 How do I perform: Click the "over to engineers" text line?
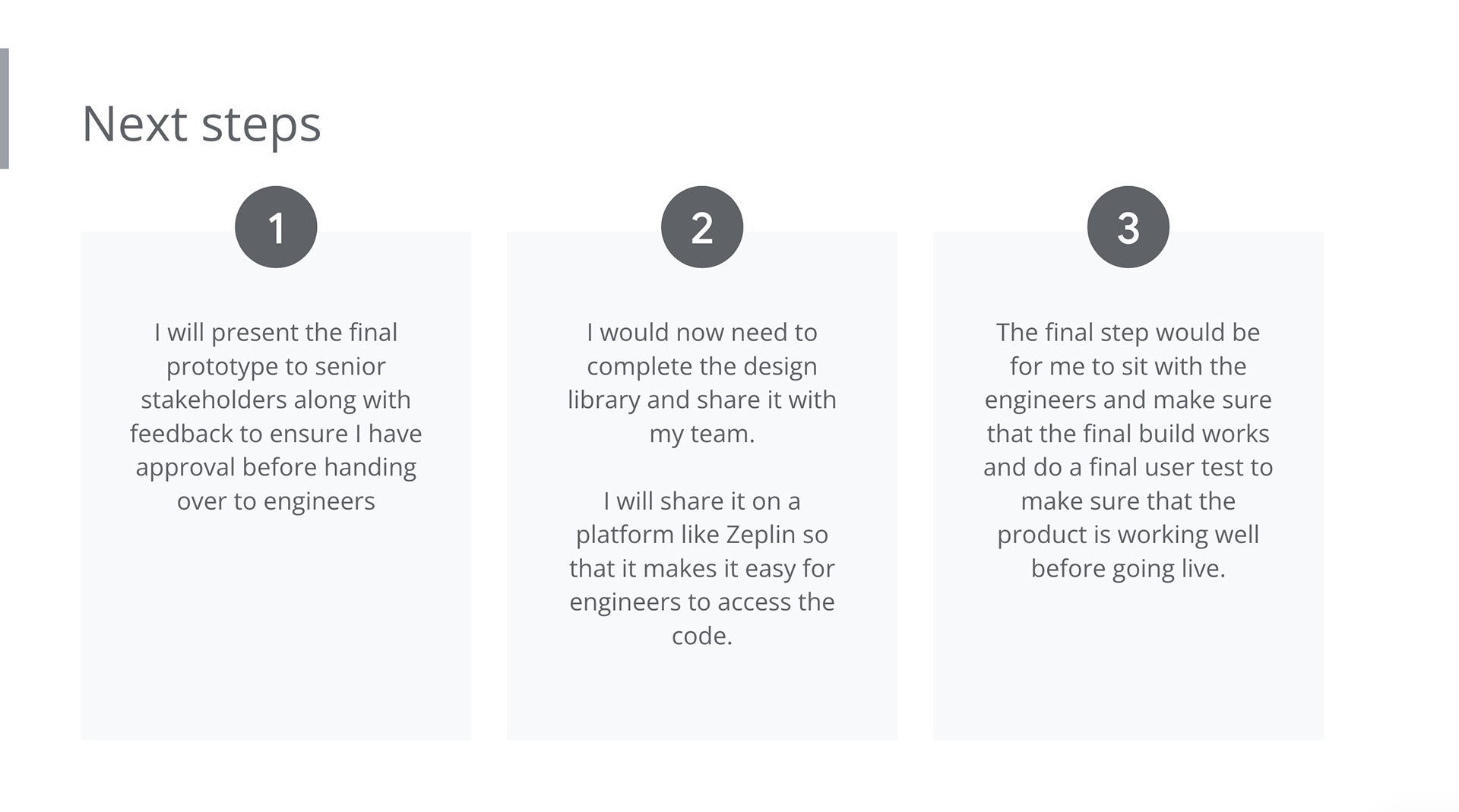coord(276,501)
